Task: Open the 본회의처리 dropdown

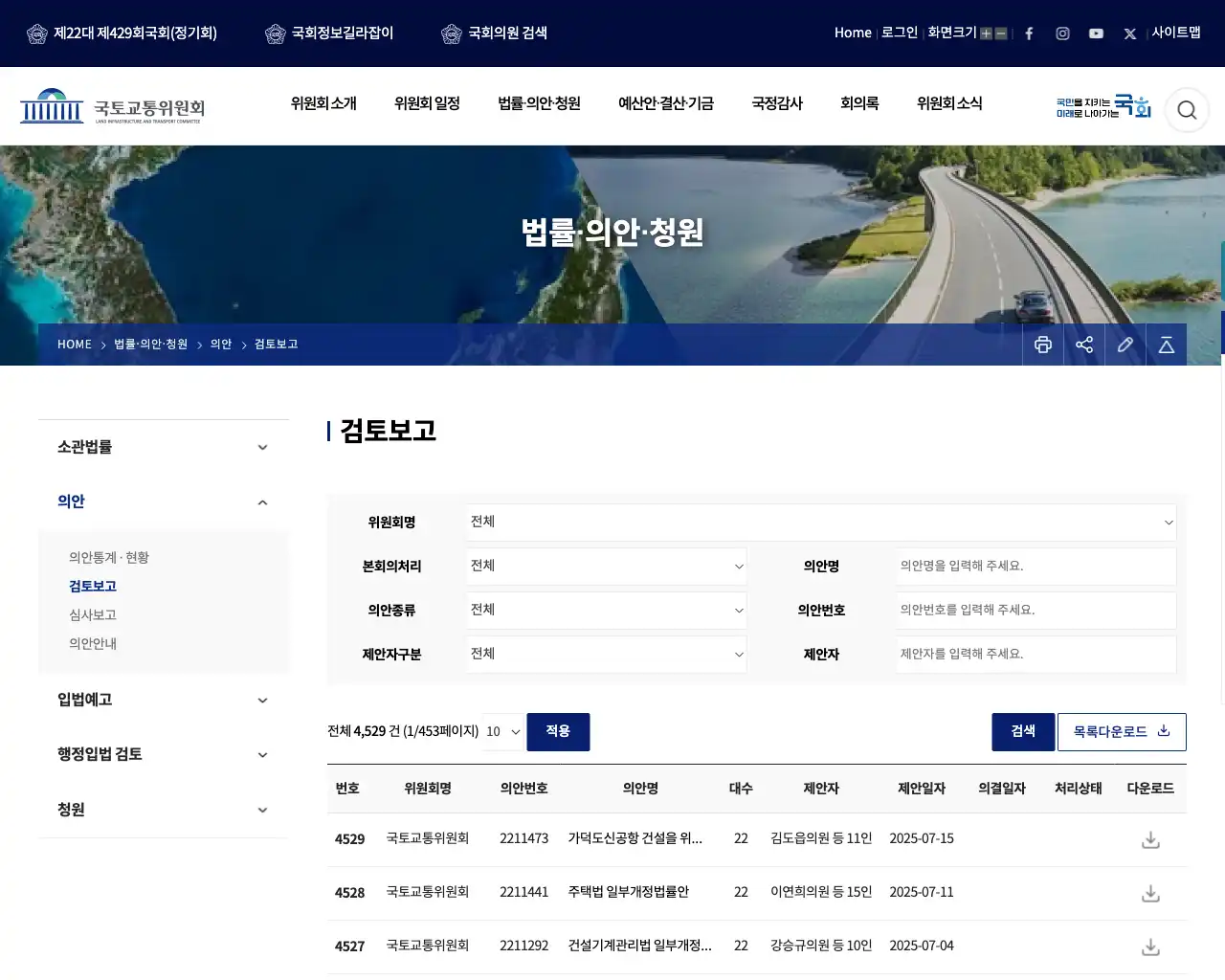Action: coord(607,566)
